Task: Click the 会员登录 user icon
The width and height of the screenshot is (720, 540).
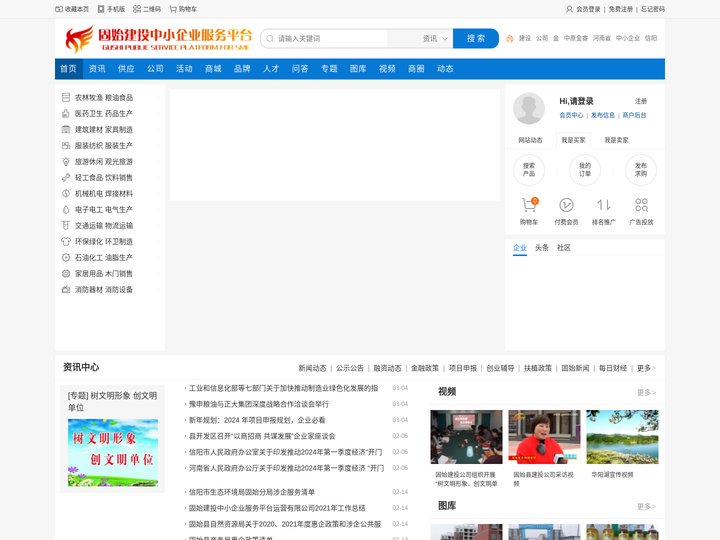Action: click(569, 9)
